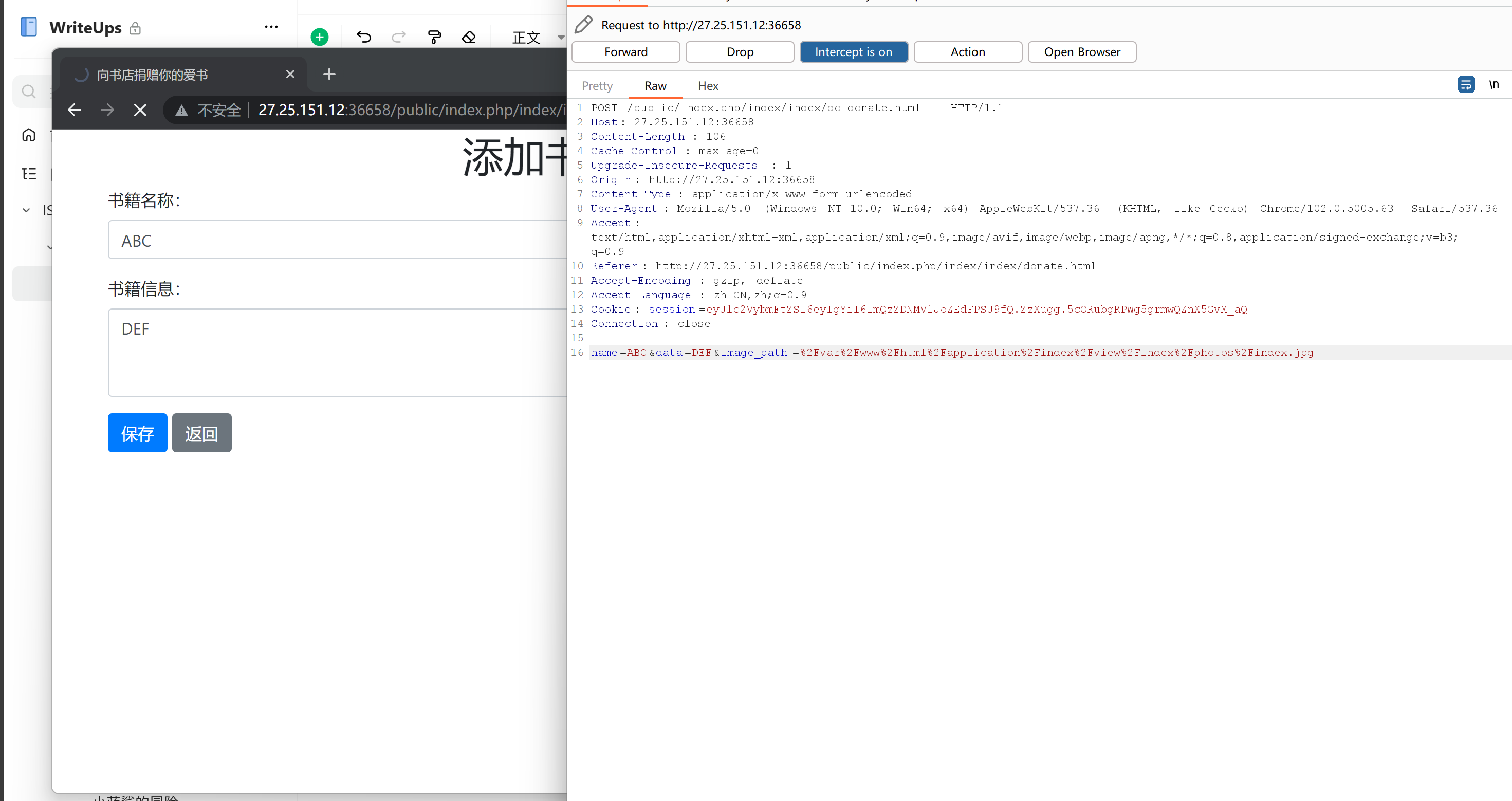
Task: Toggle the Intercept is on button
Action: [853, 52]
